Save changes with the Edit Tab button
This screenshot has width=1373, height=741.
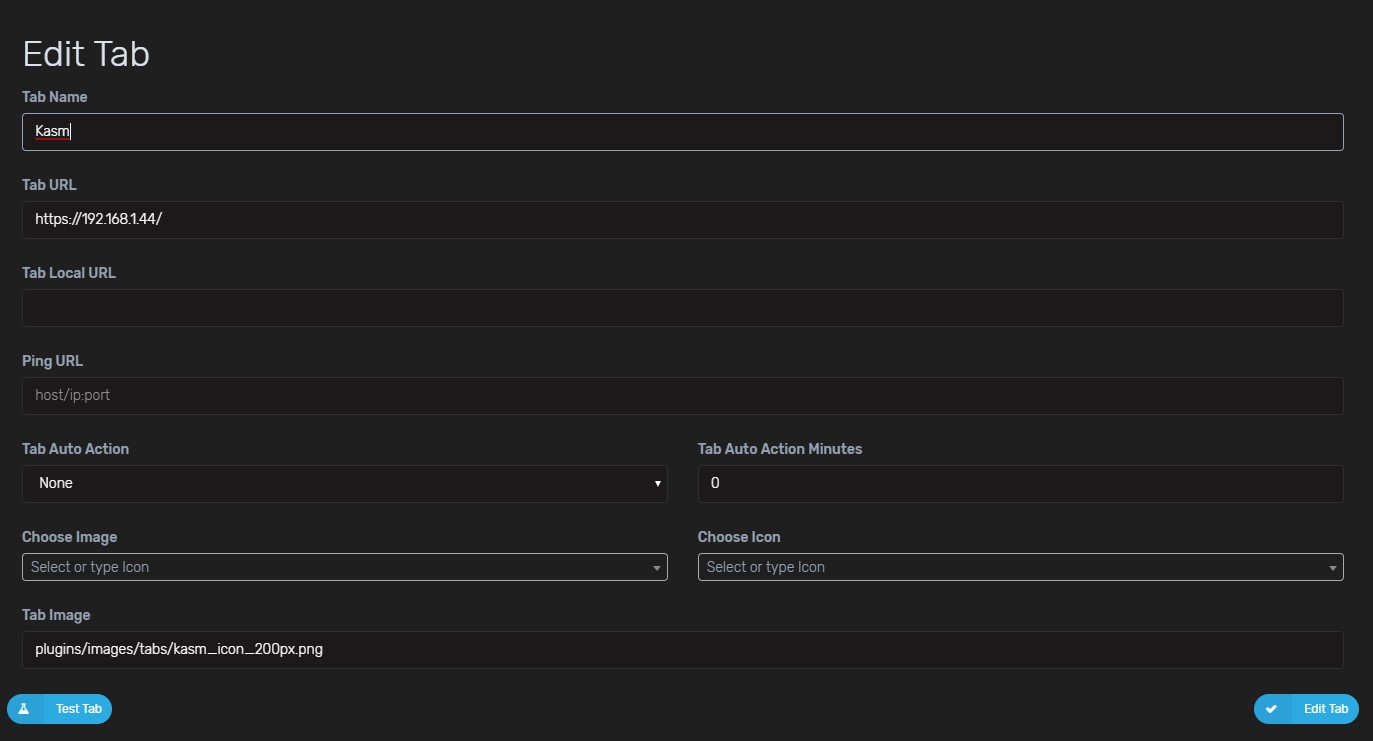click(x=1306, y=709)
